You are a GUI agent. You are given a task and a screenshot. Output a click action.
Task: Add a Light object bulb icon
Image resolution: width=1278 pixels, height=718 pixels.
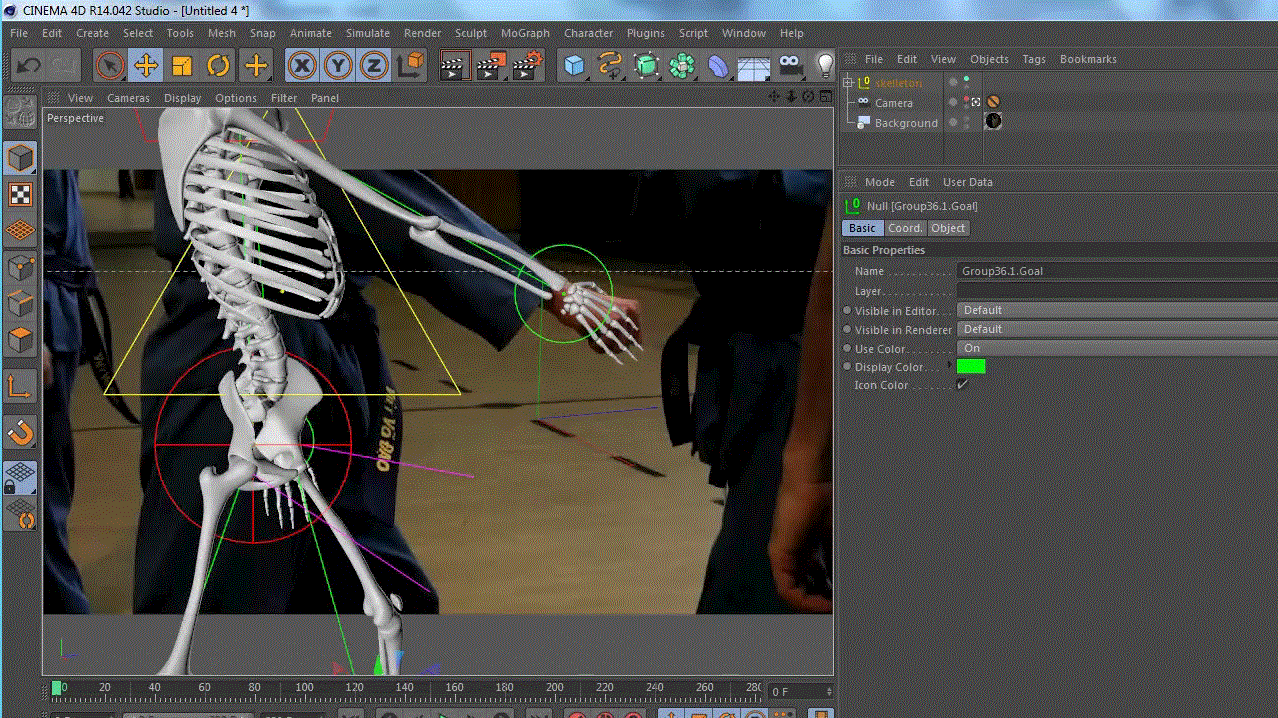pos(825,66)
